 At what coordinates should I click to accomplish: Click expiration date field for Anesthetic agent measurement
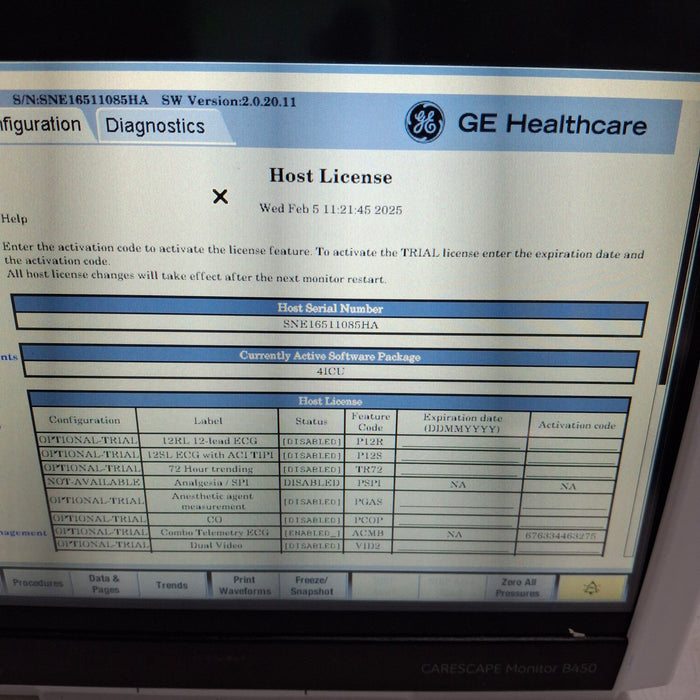(456, 502)
